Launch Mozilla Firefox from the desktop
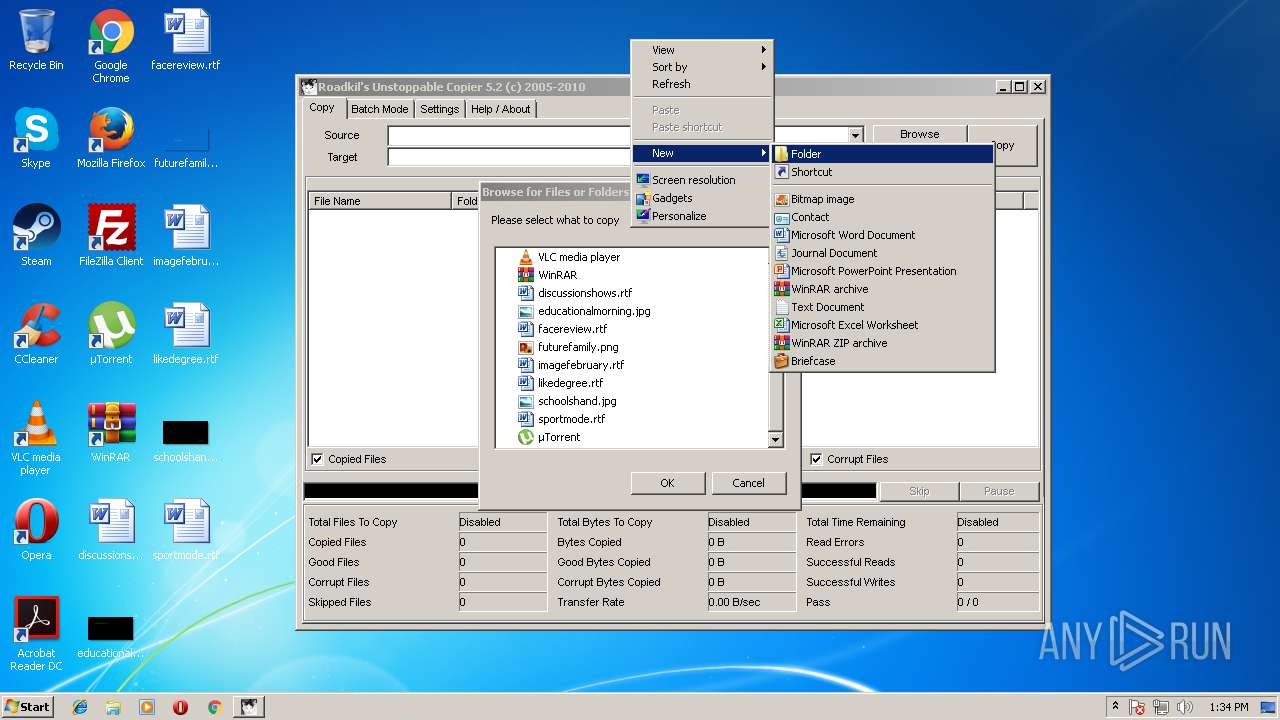Viewport: 1280px width, 720px height. 111,139
